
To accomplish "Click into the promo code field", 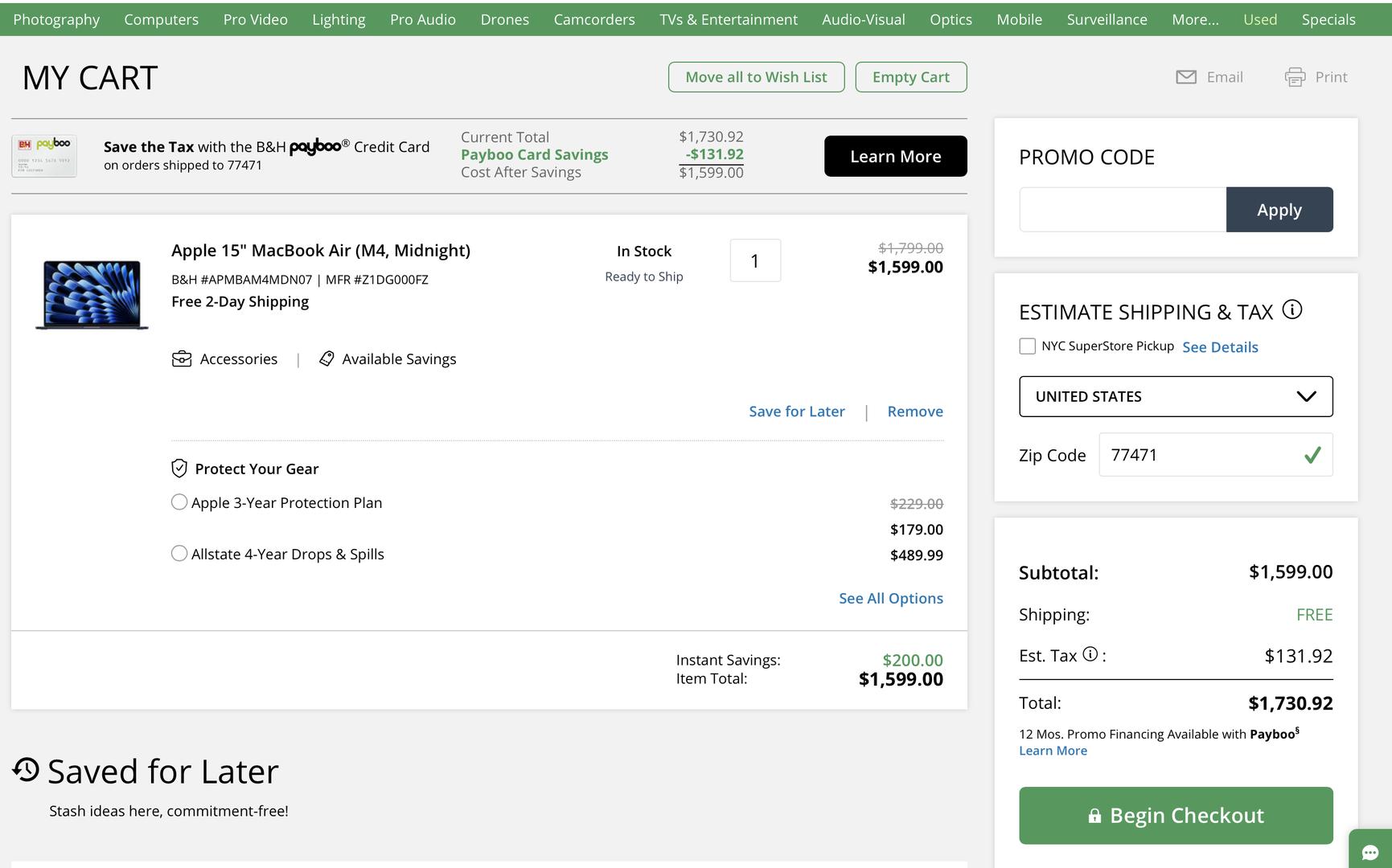I will (x=1123, y=210).
